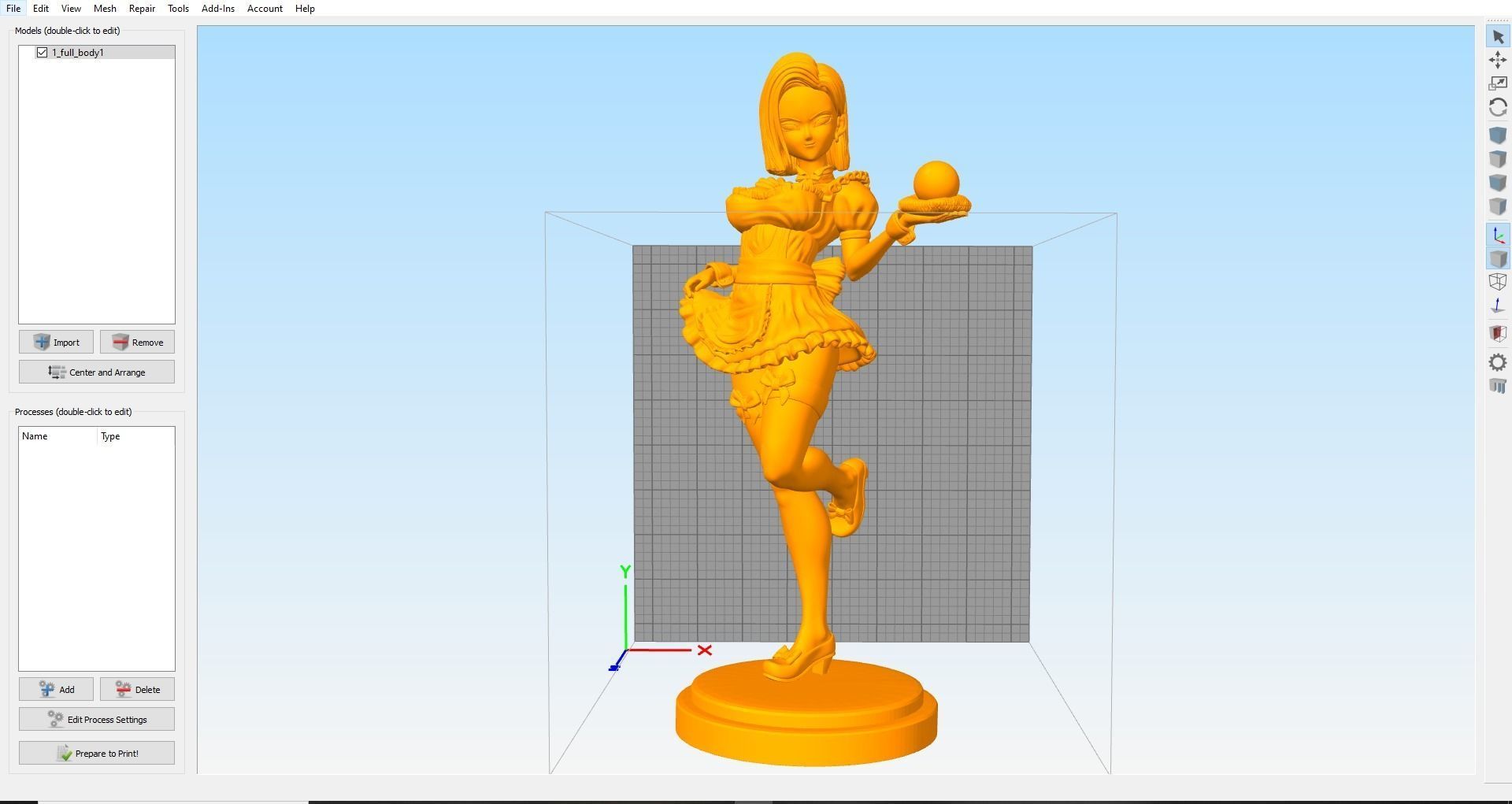Viewport: 1512px width, 804px height.
Task: Click the Add process button
Action: pyautogui.click(x=56, y=690)
